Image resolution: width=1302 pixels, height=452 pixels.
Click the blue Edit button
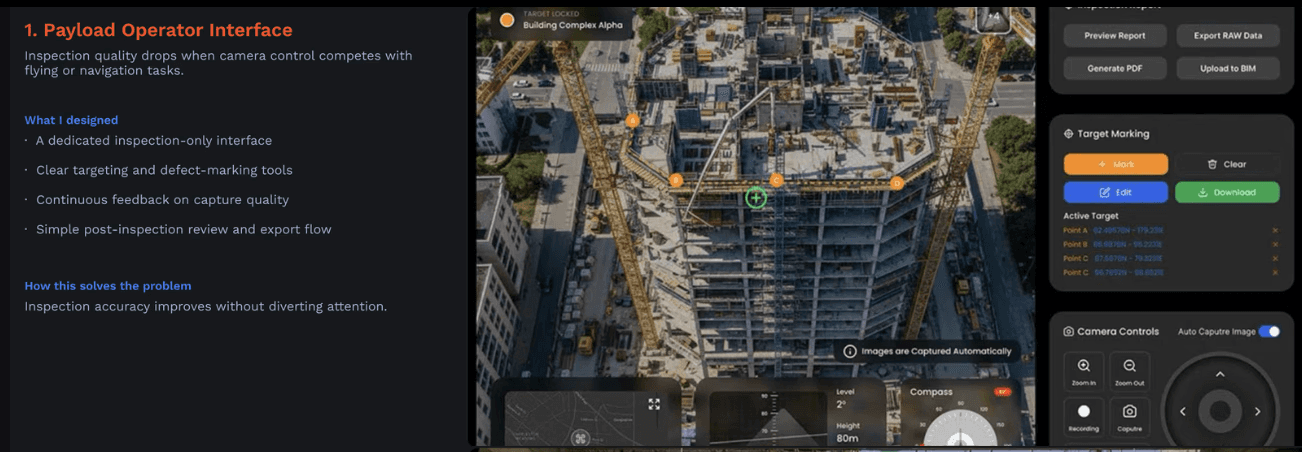pos(1116,192)
